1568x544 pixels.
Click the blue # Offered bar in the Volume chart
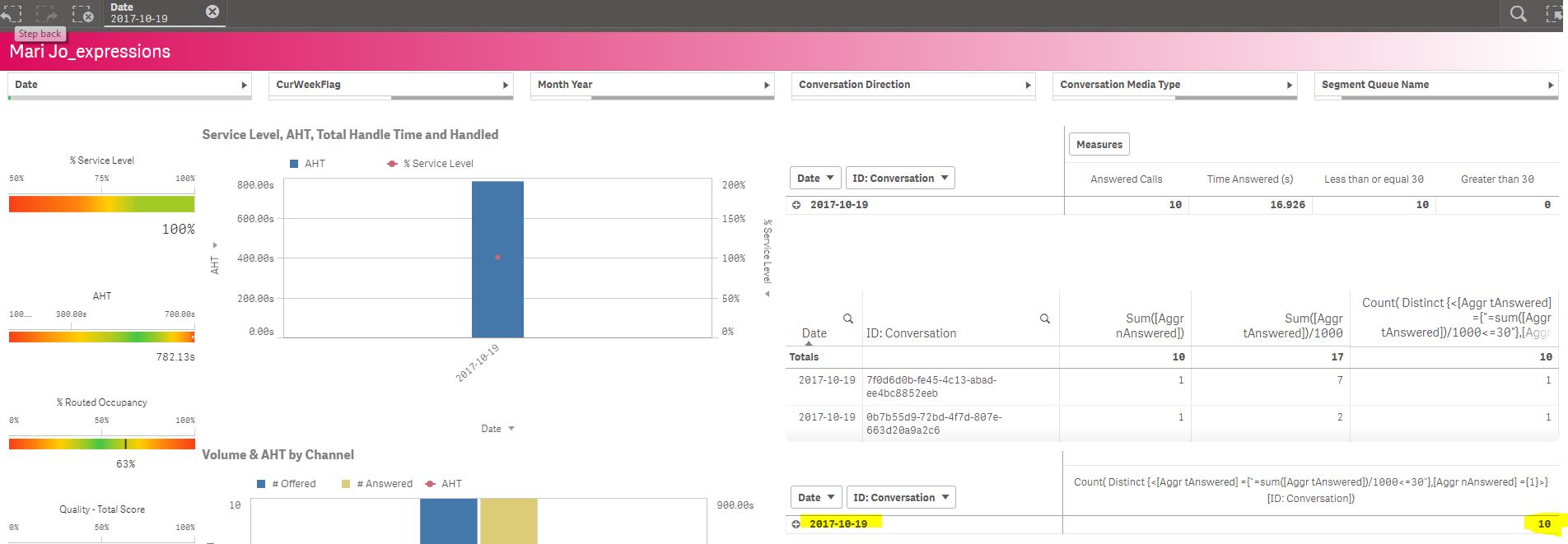[449, 520]
